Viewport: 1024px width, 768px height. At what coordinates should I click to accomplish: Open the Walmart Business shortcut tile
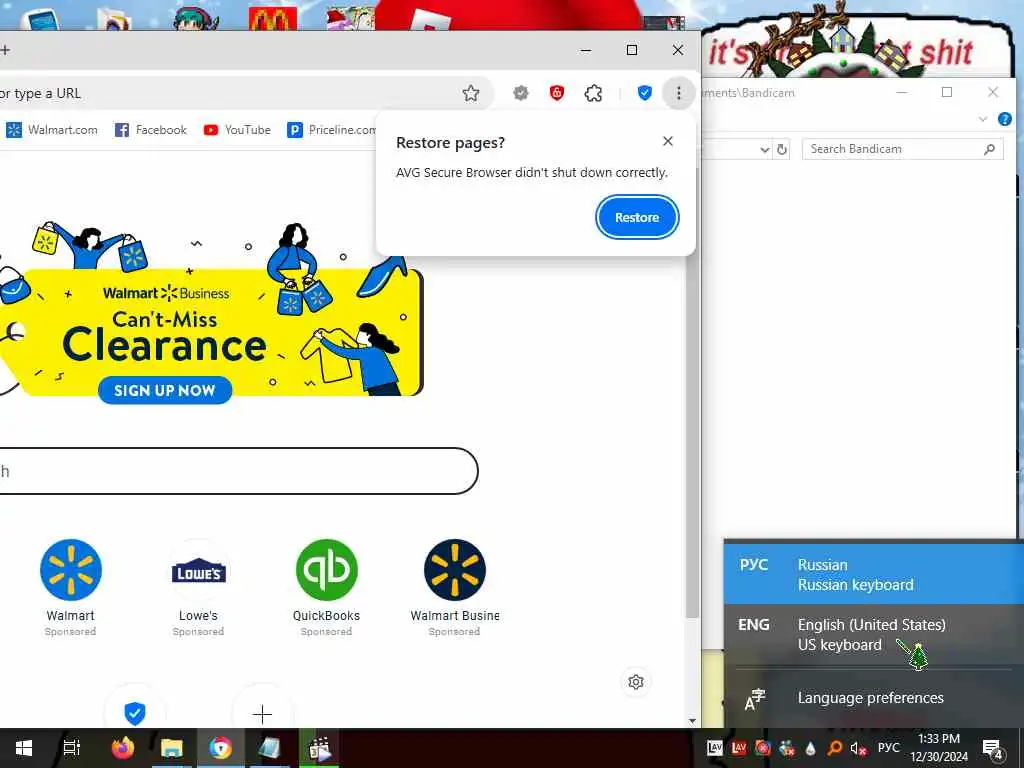coord(455,587)
